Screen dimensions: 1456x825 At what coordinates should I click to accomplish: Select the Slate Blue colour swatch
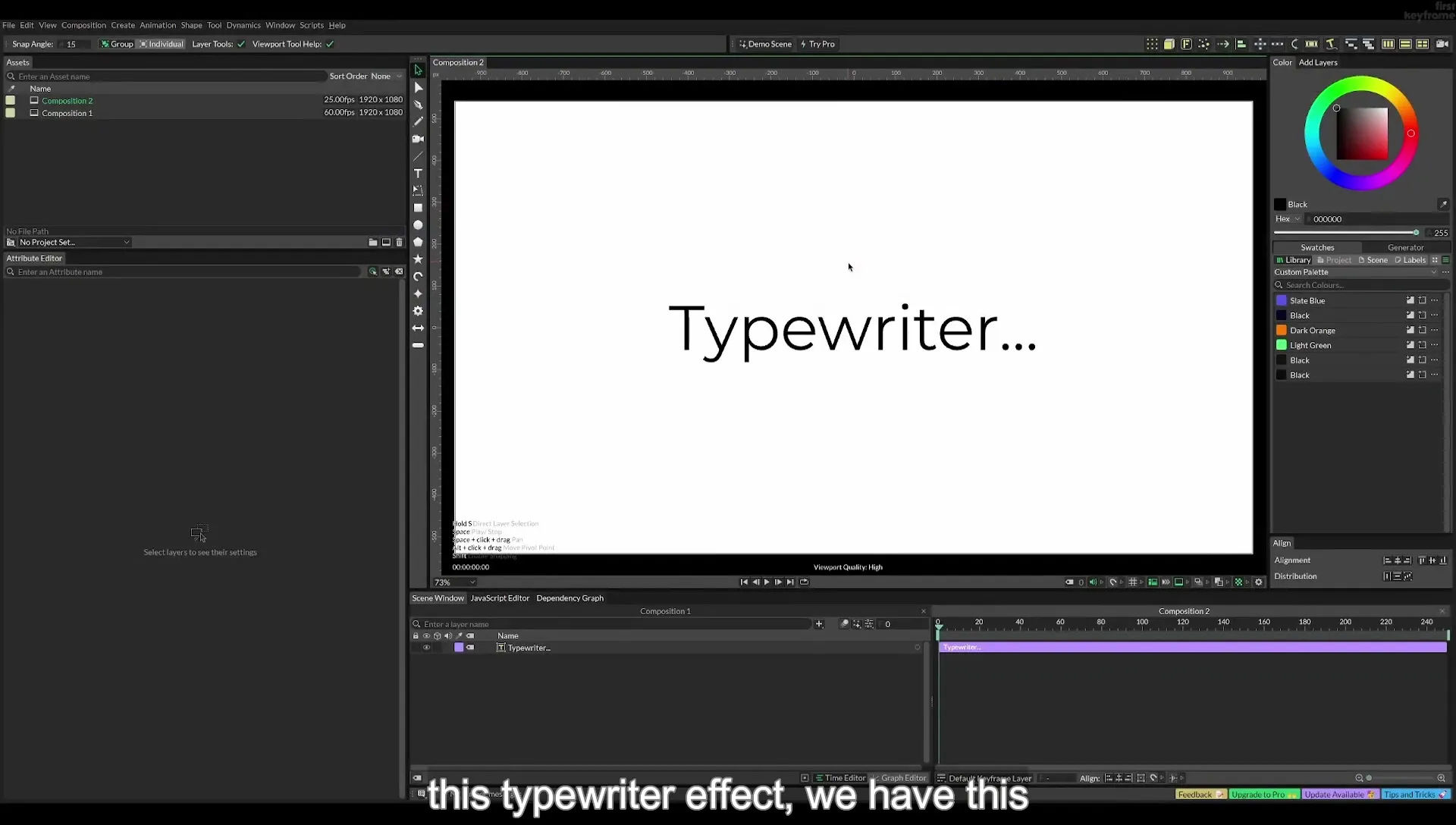(x=1282, y=301)
